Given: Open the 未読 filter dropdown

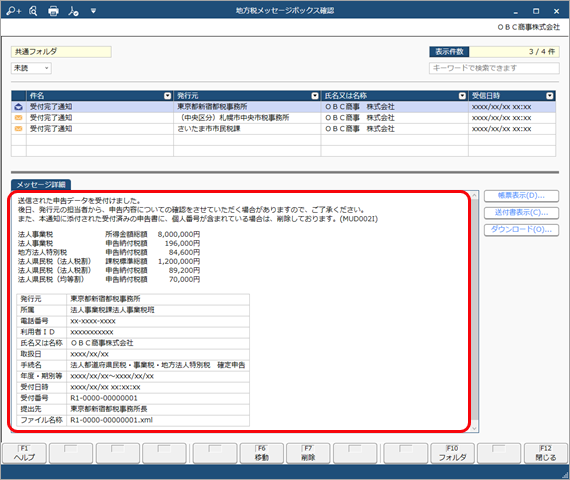Looking at the screenshot, I should 31,68.
